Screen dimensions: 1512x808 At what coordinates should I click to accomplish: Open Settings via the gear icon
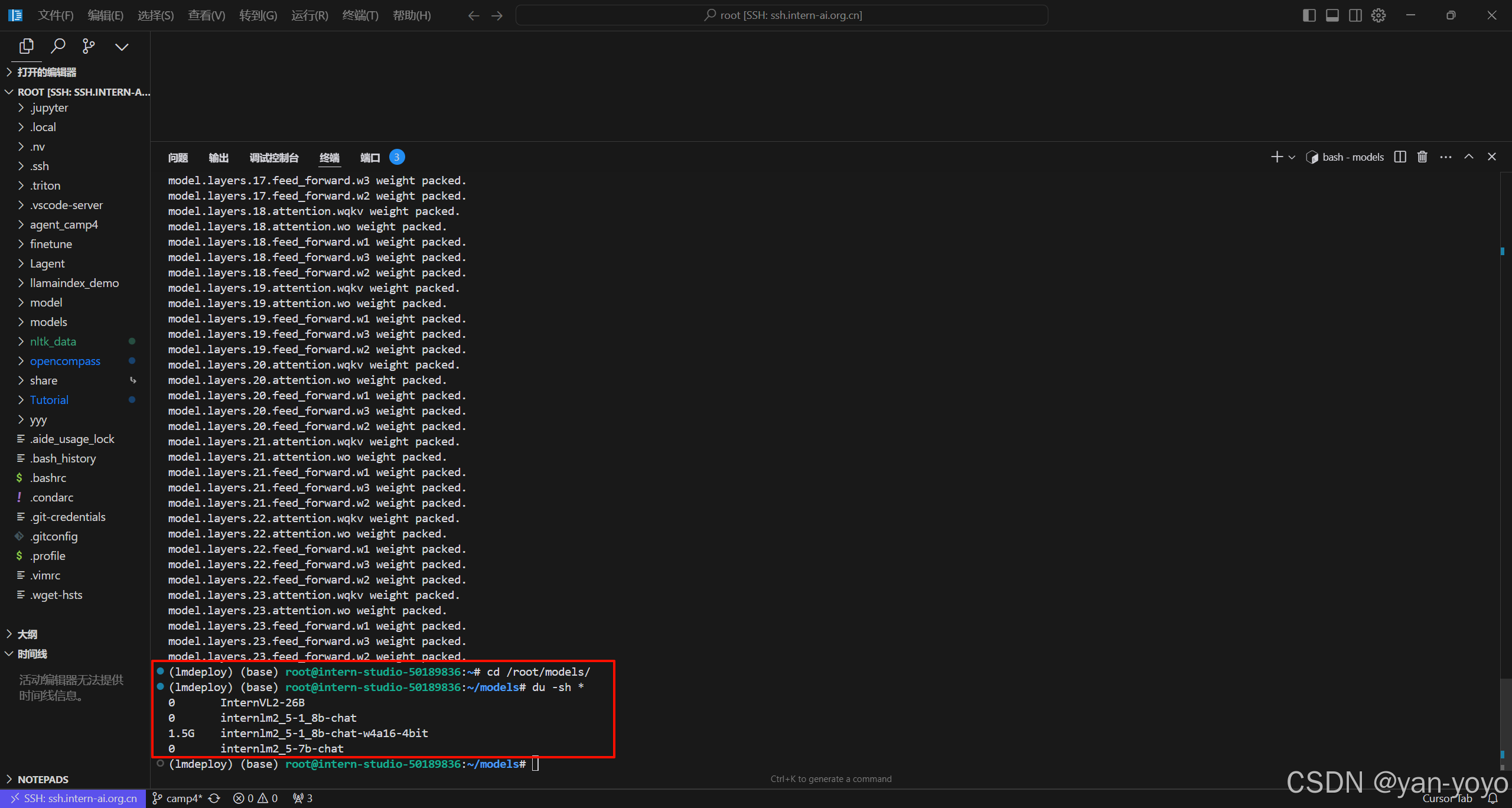1378,15
